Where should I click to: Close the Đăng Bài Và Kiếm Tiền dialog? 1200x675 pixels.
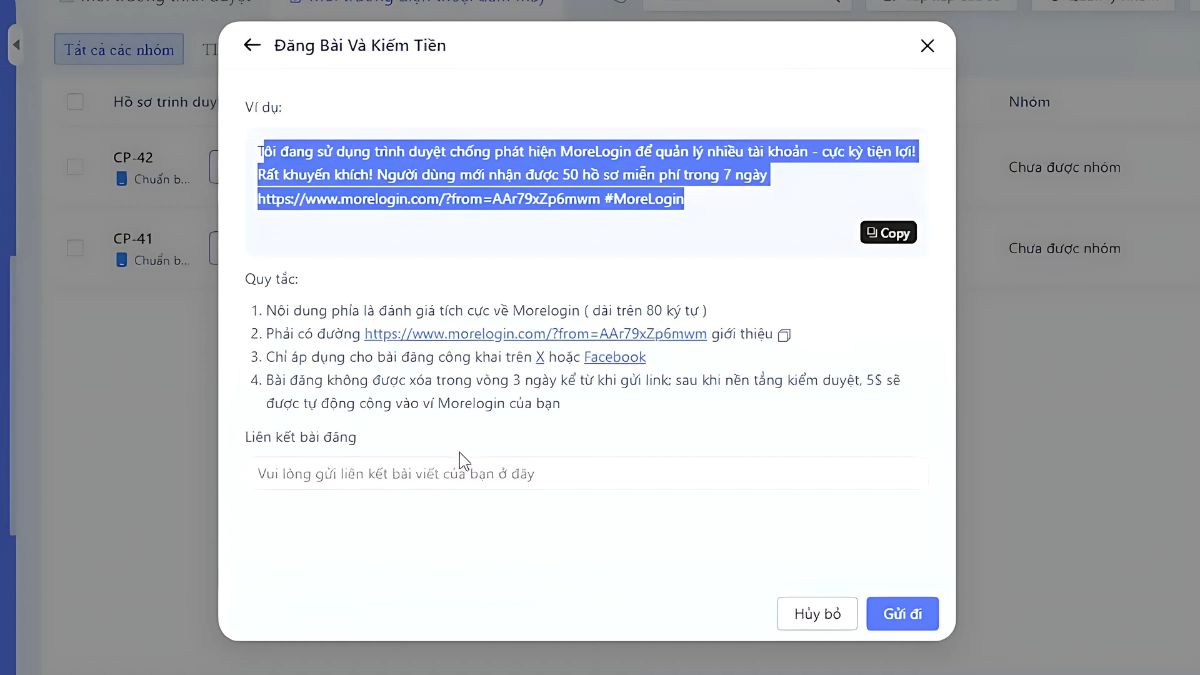pyautogui.click(x=927, y=46)
